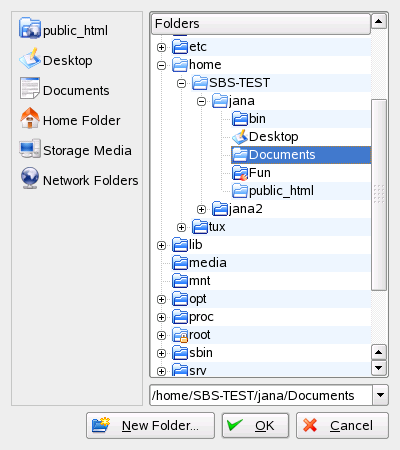Click the media folder icon
Viewport: 400px width, 450px height.
pos(180,263)
